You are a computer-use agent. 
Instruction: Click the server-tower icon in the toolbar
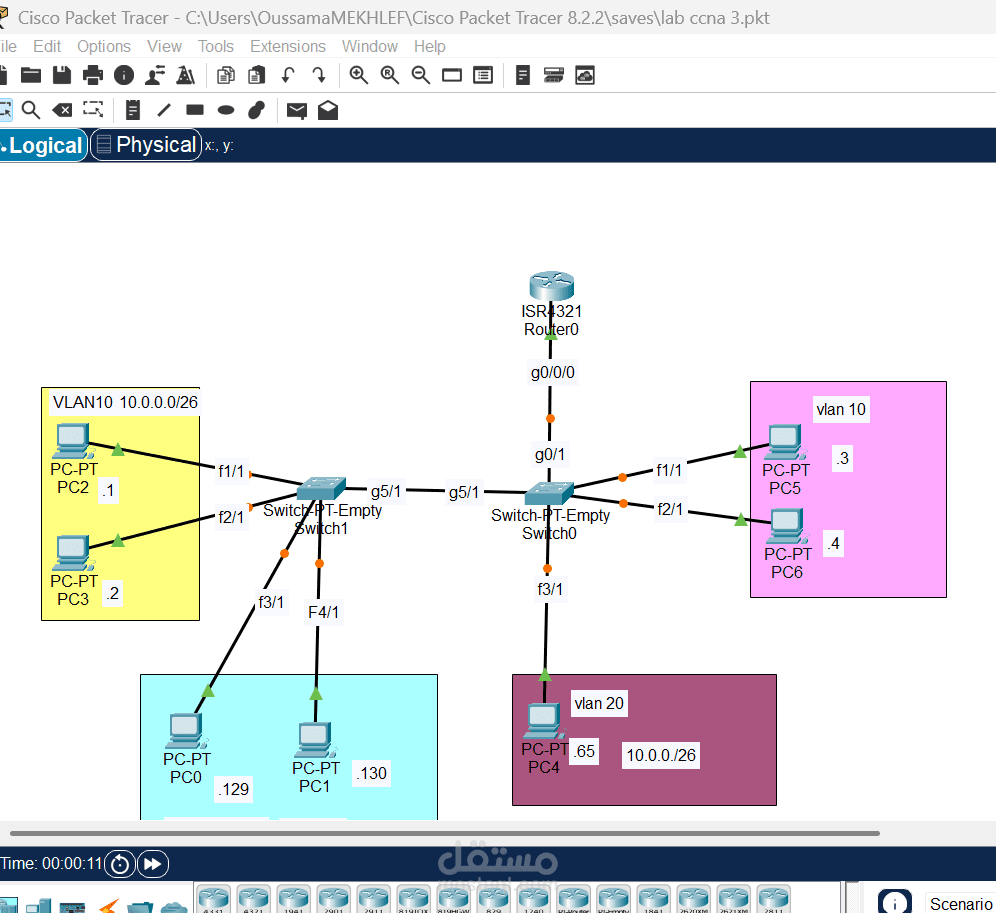523,75
